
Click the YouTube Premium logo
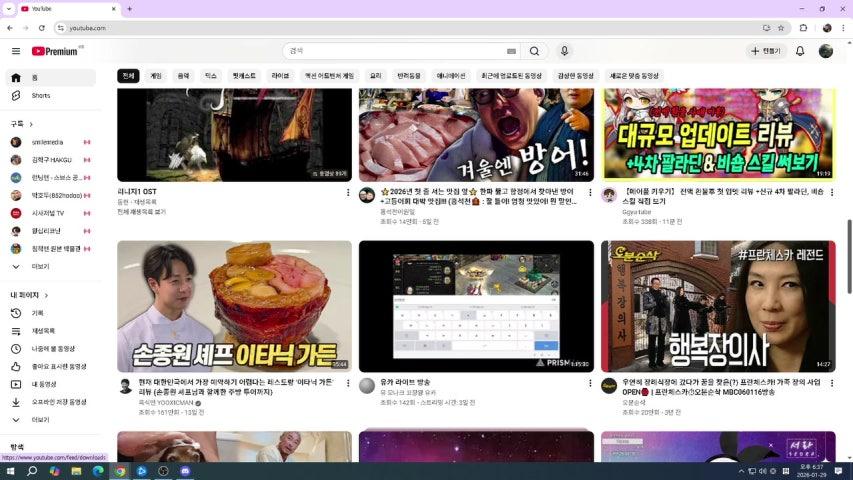click(54, 51)
